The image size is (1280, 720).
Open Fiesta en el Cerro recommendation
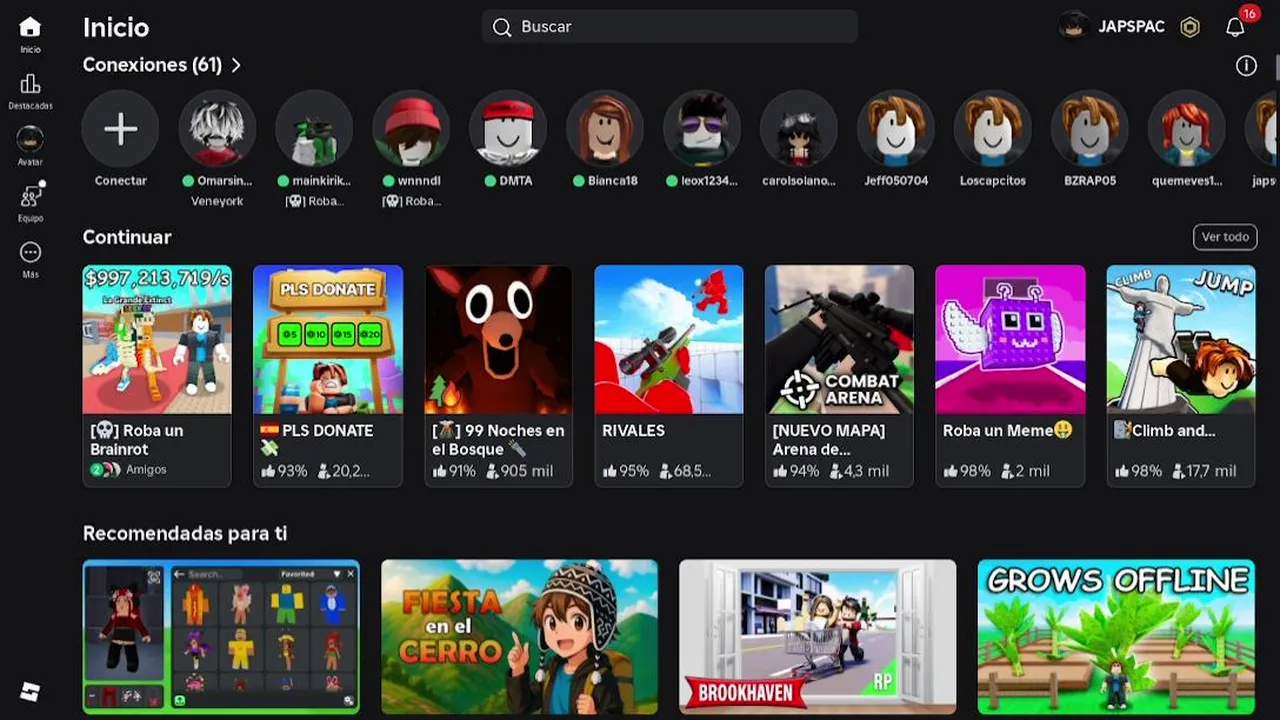click(520, 636)
